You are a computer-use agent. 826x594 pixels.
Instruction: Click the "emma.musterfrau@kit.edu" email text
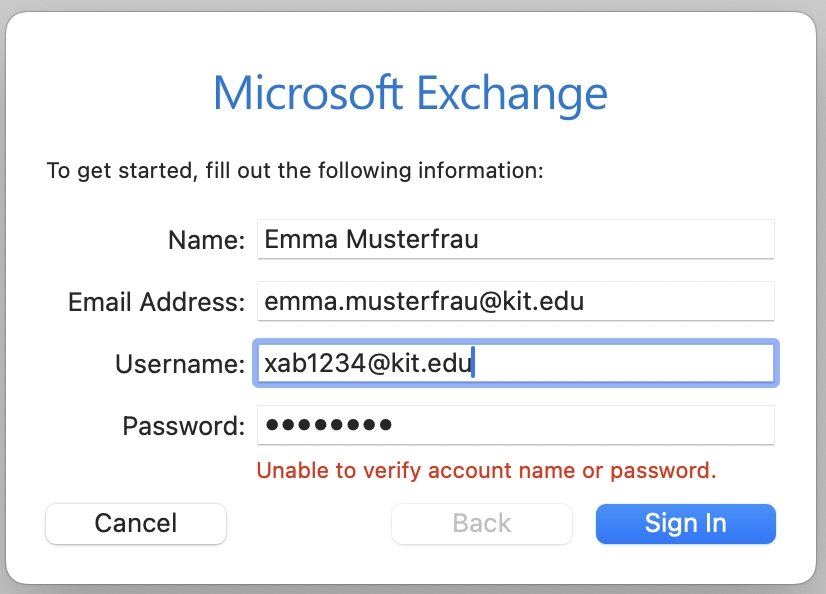pos(423,301)
